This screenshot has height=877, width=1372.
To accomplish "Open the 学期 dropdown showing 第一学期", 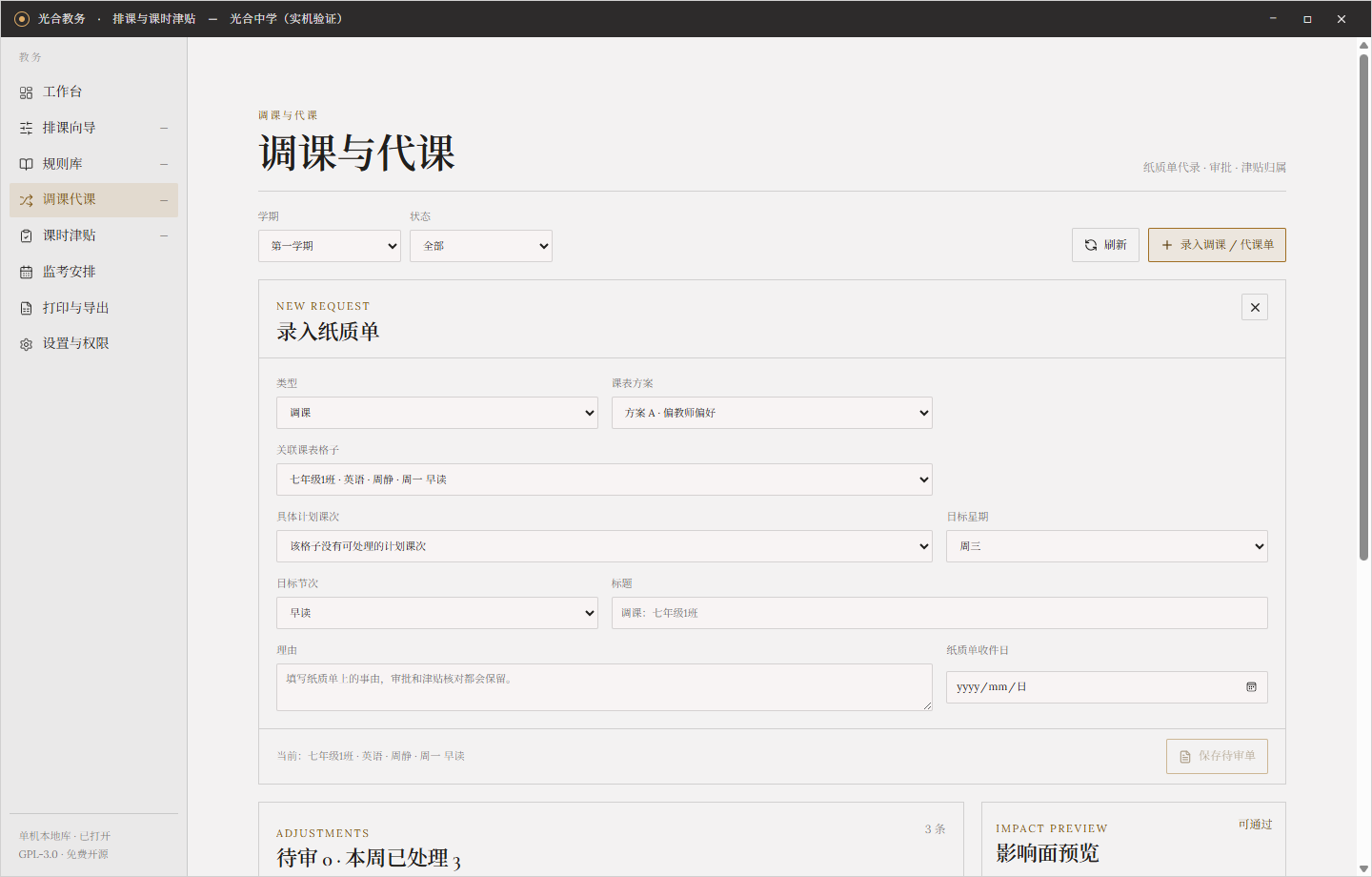I will (330, 246).
